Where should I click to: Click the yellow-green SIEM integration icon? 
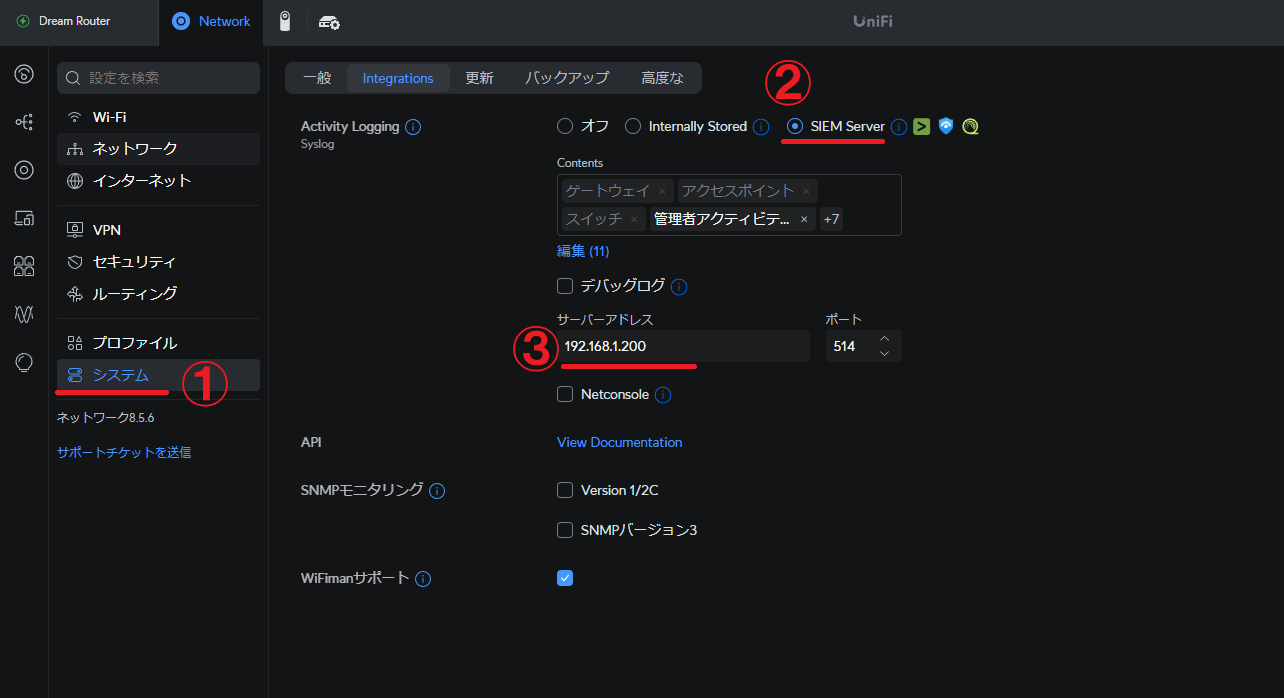click(970, 126)
